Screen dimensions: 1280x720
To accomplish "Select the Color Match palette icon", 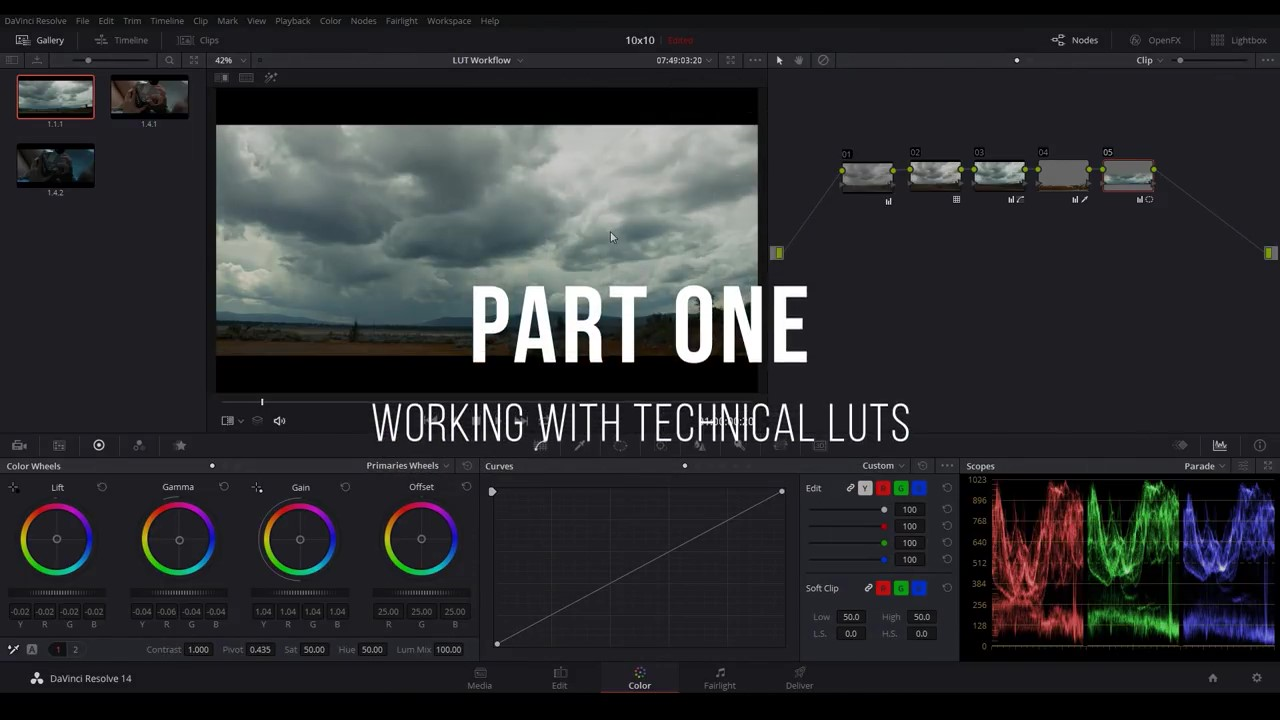I will point(59,446).
